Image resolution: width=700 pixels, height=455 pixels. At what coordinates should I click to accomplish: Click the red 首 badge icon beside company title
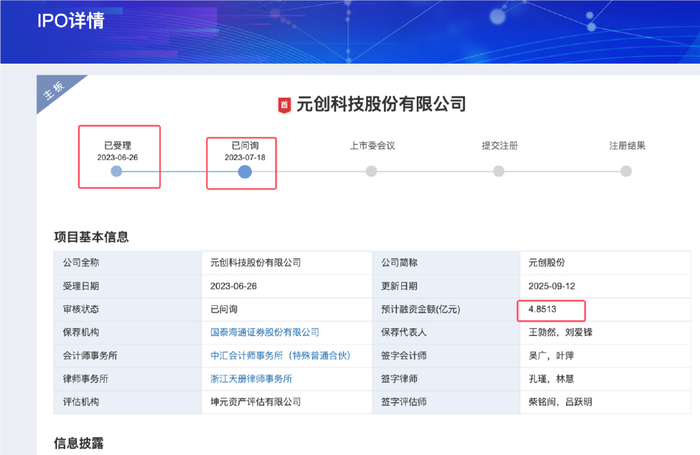pyautogui.click(x=284, y=105)
